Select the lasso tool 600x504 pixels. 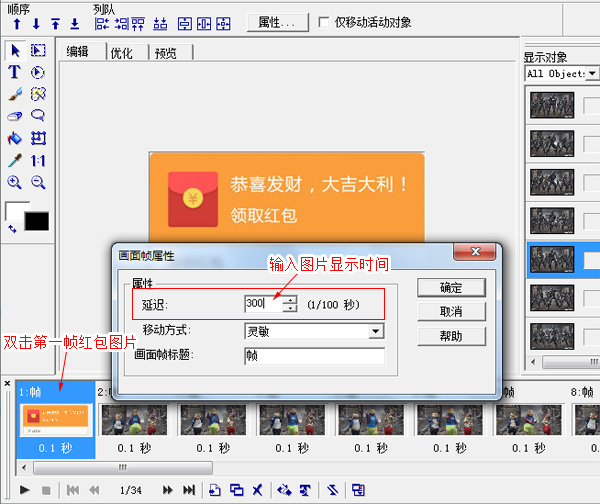tap(38, 116)
